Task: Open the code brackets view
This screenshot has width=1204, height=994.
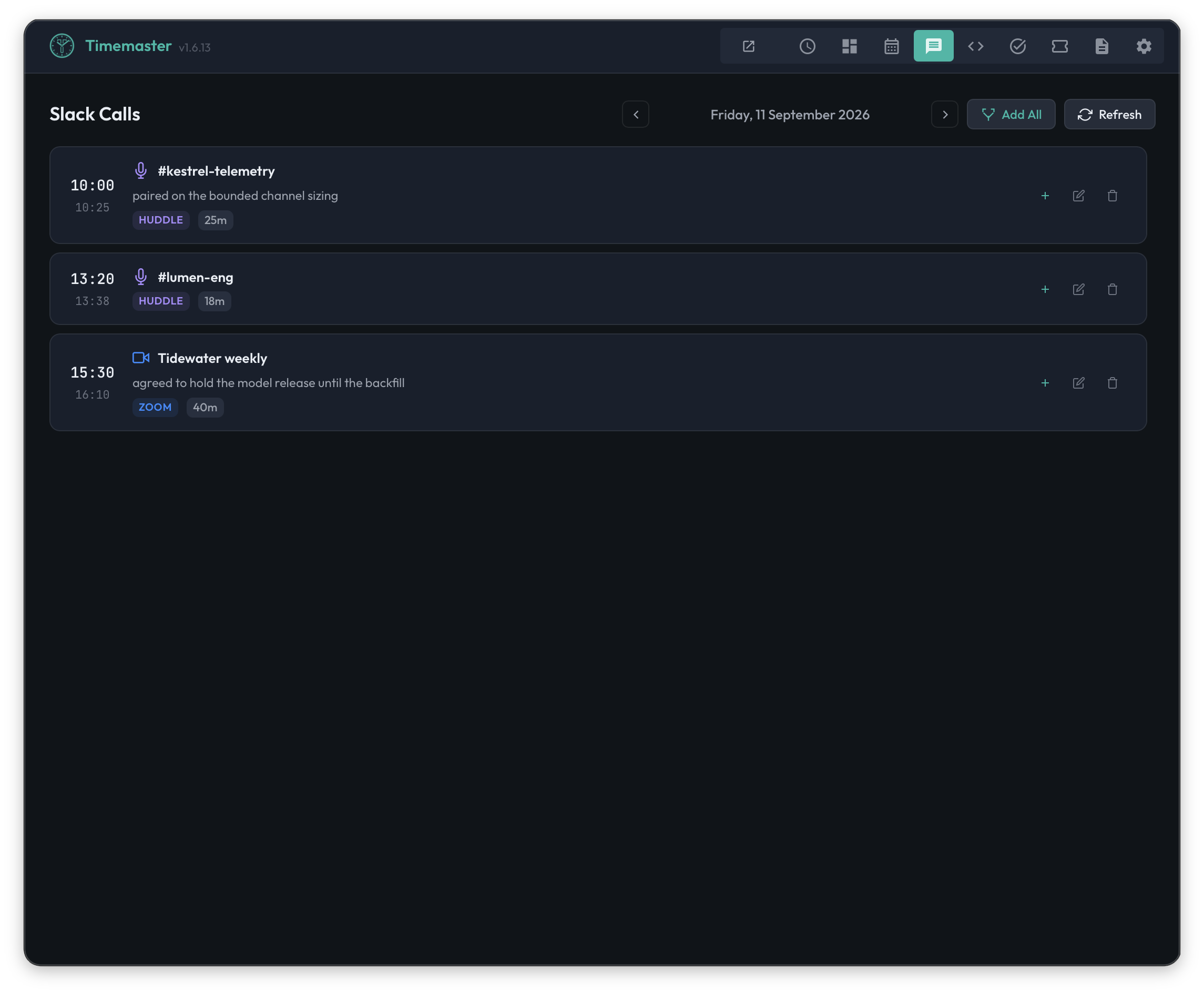Action: (x=976, y=46)
